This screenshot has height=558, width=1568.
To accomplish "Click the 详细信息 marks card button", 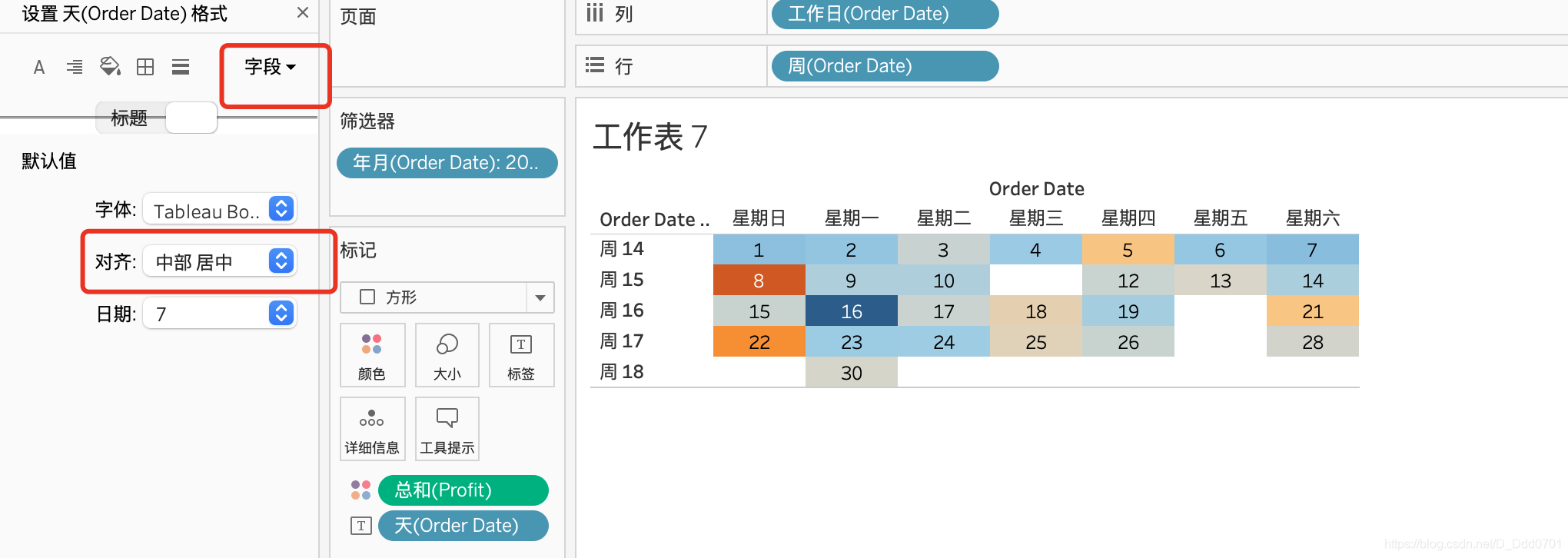I will coord(372,429).
